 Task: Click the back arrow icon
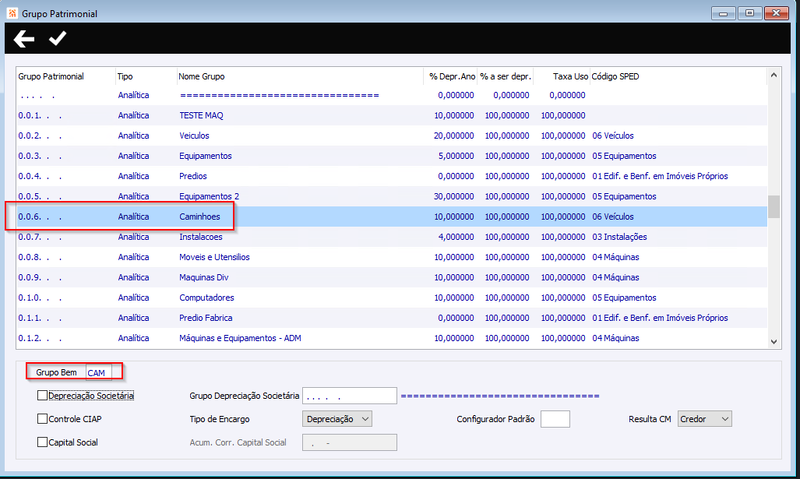pyautogui.click(x=24, y=39)
